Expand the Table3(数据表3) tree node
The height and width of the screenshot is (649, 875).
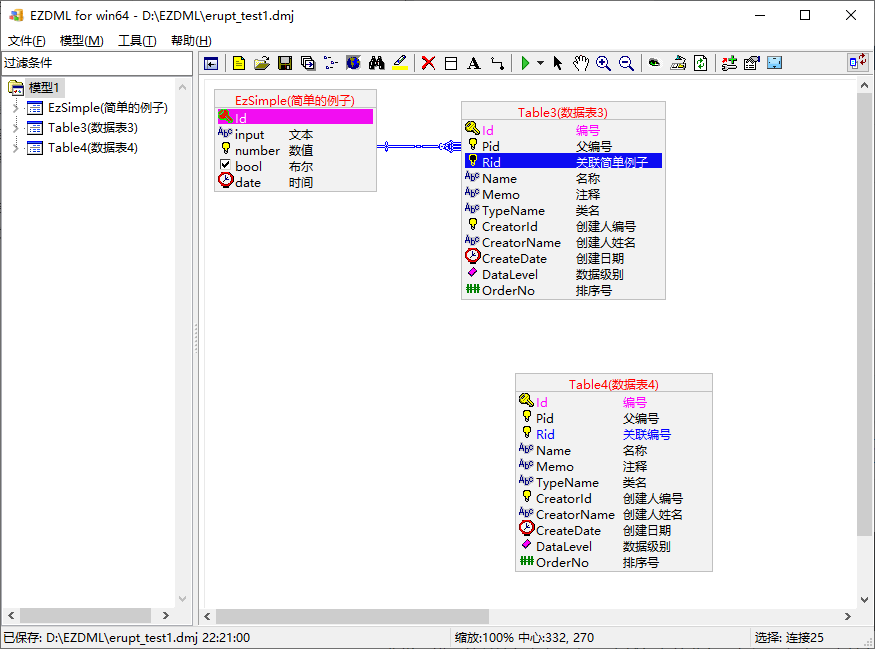pos(16,128)
